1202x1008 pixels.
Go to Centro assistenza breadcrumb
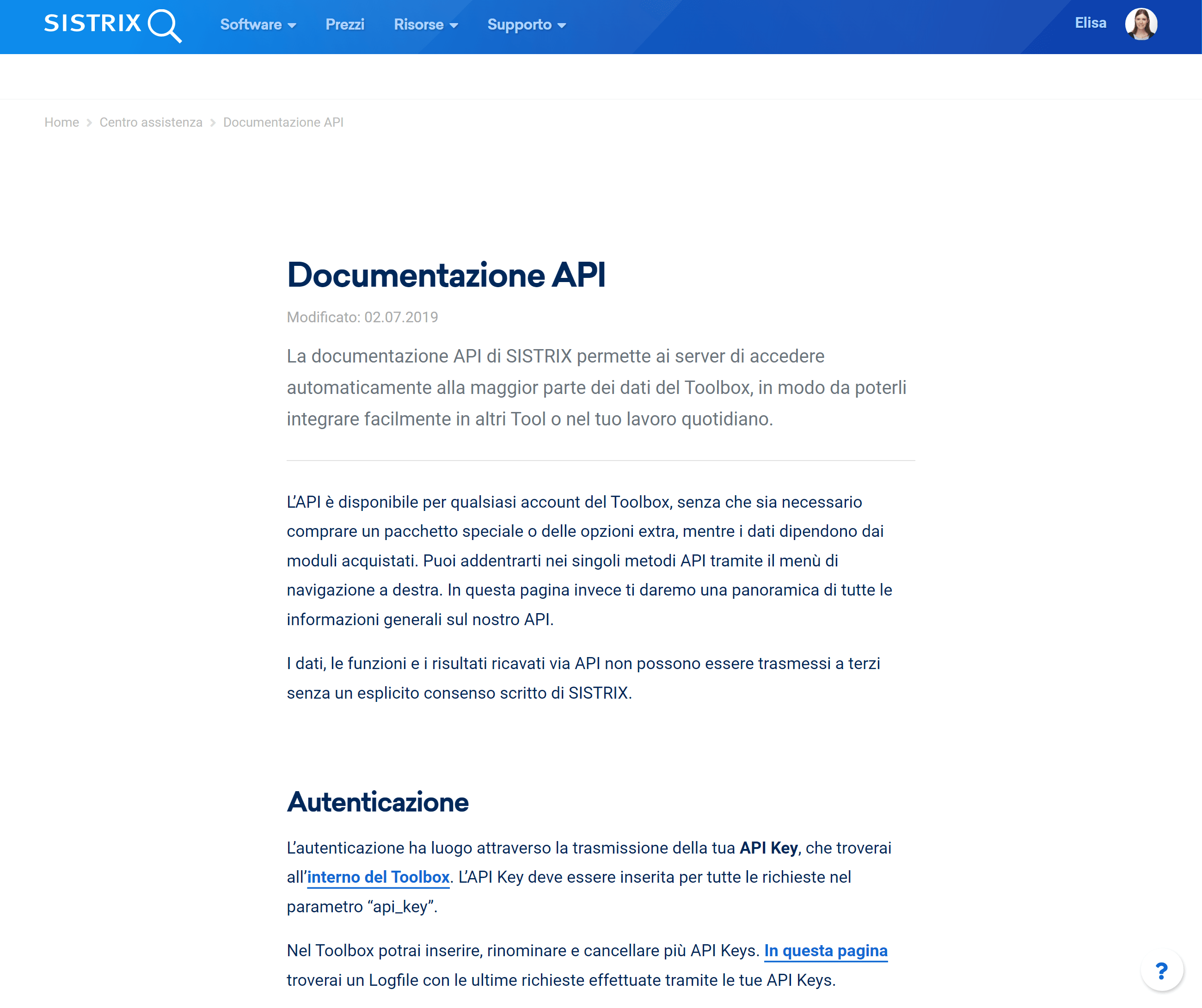[x=151, y=123]
